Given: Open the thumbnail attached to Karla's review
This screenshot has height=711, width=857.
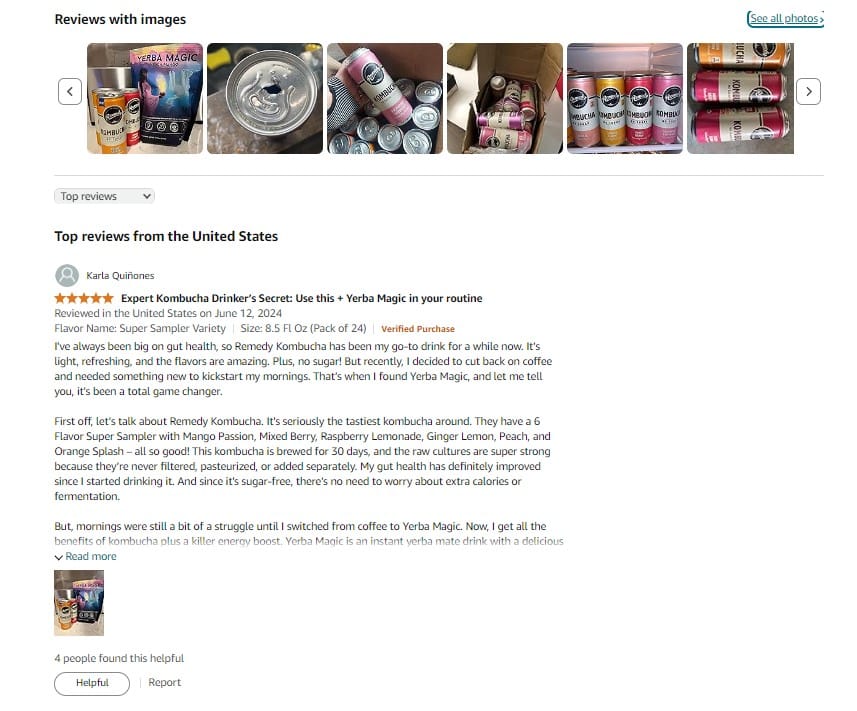Looking at the screenshot, I should (x=79, y=603).
